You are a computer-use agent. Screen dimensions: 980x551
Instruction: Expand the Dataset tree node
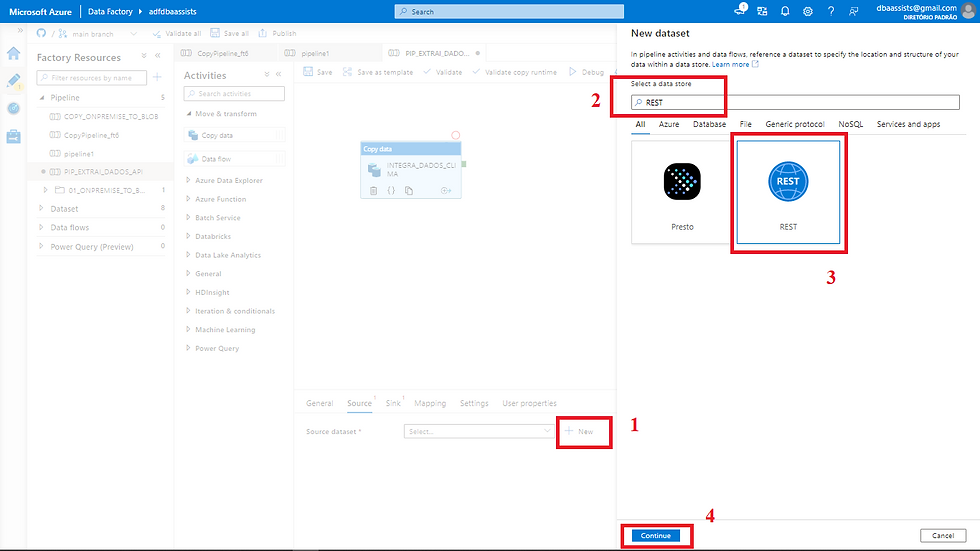pos(41,208)
